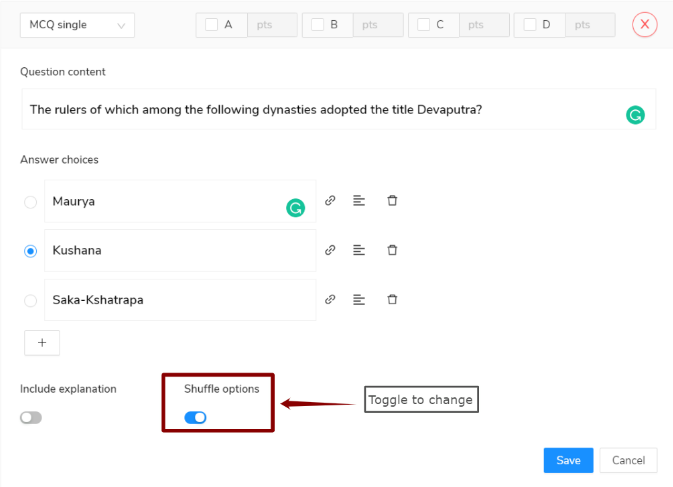Image resolution: width=673 pixels, height=487 pixels.
Task: Click the link icon for Saka-Kshatrapa
Action: tap(330, 299)
